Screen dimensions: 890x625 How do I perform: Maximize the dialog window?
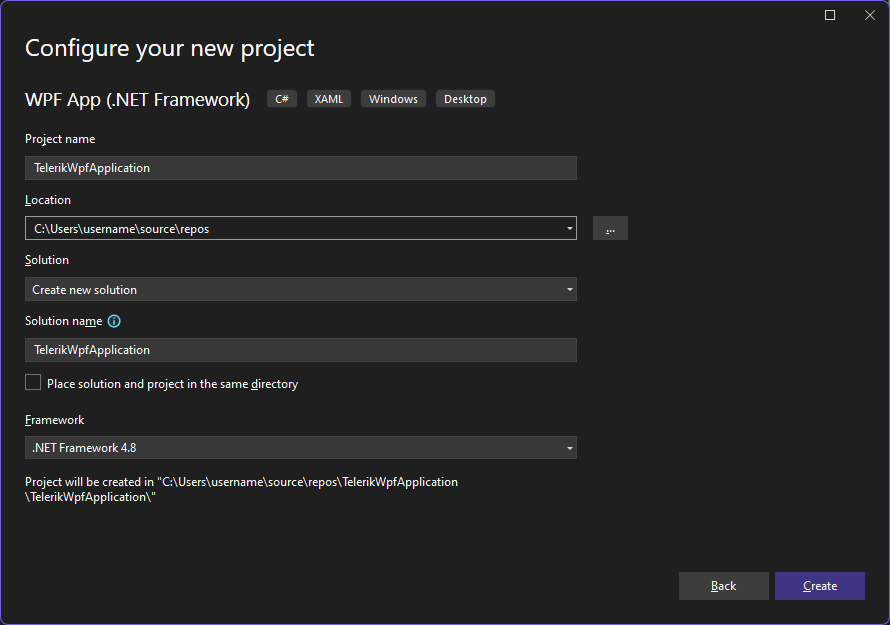[x=830, y=15]
